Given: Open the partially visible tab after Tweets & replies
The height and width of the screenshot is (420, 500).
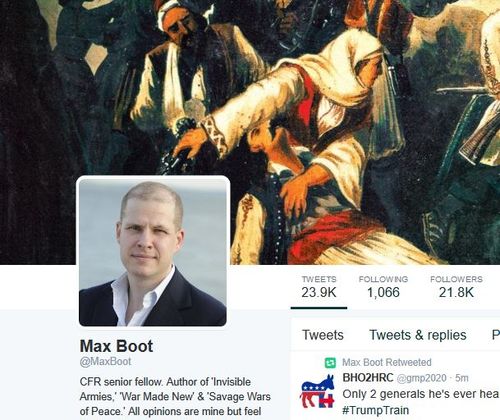Looking at the screenshot, I should (x=496, y=335).
